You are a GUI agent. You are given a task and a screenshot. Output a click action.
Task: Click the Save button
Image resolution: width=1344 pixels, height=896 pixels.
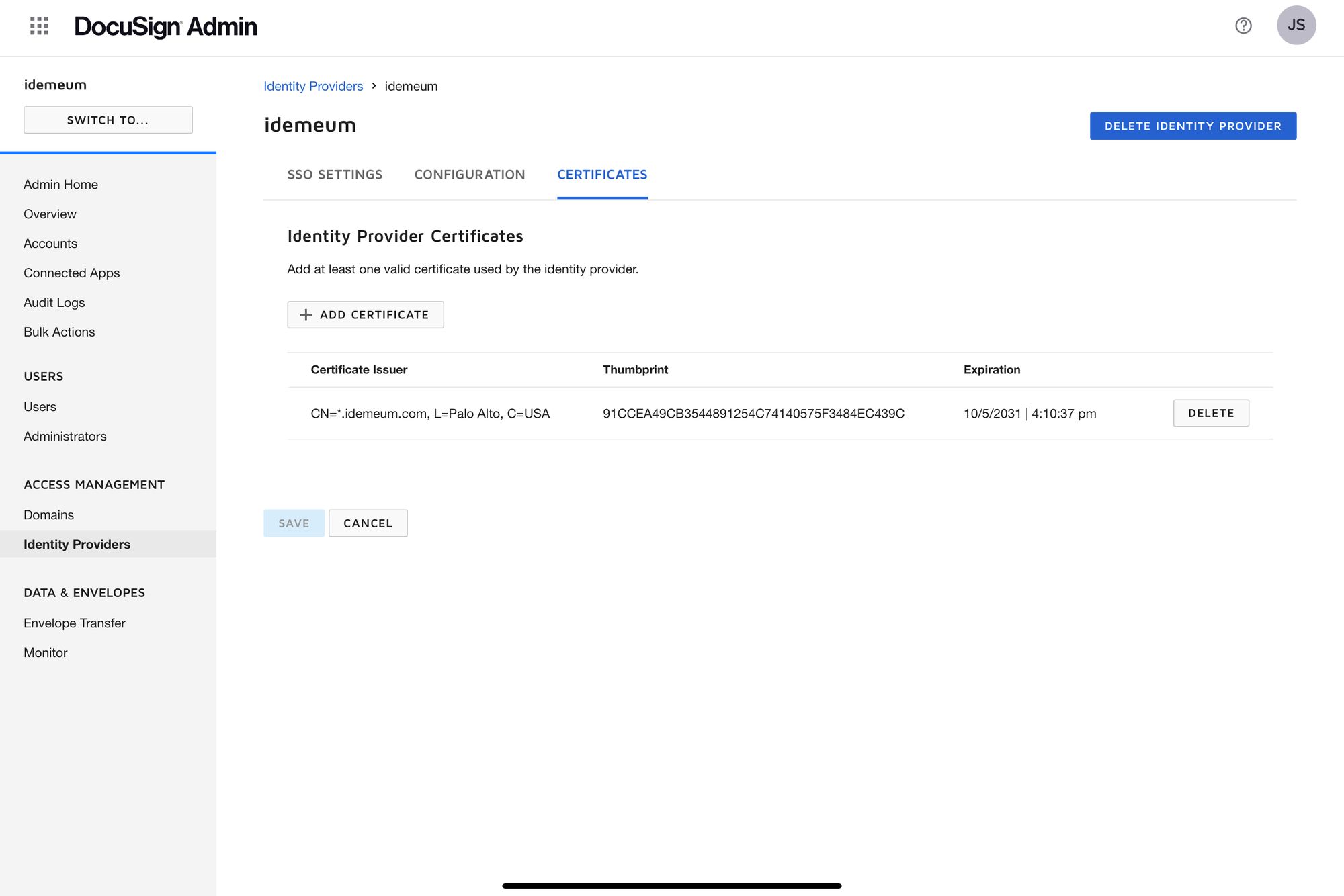[x=294, y=523]
